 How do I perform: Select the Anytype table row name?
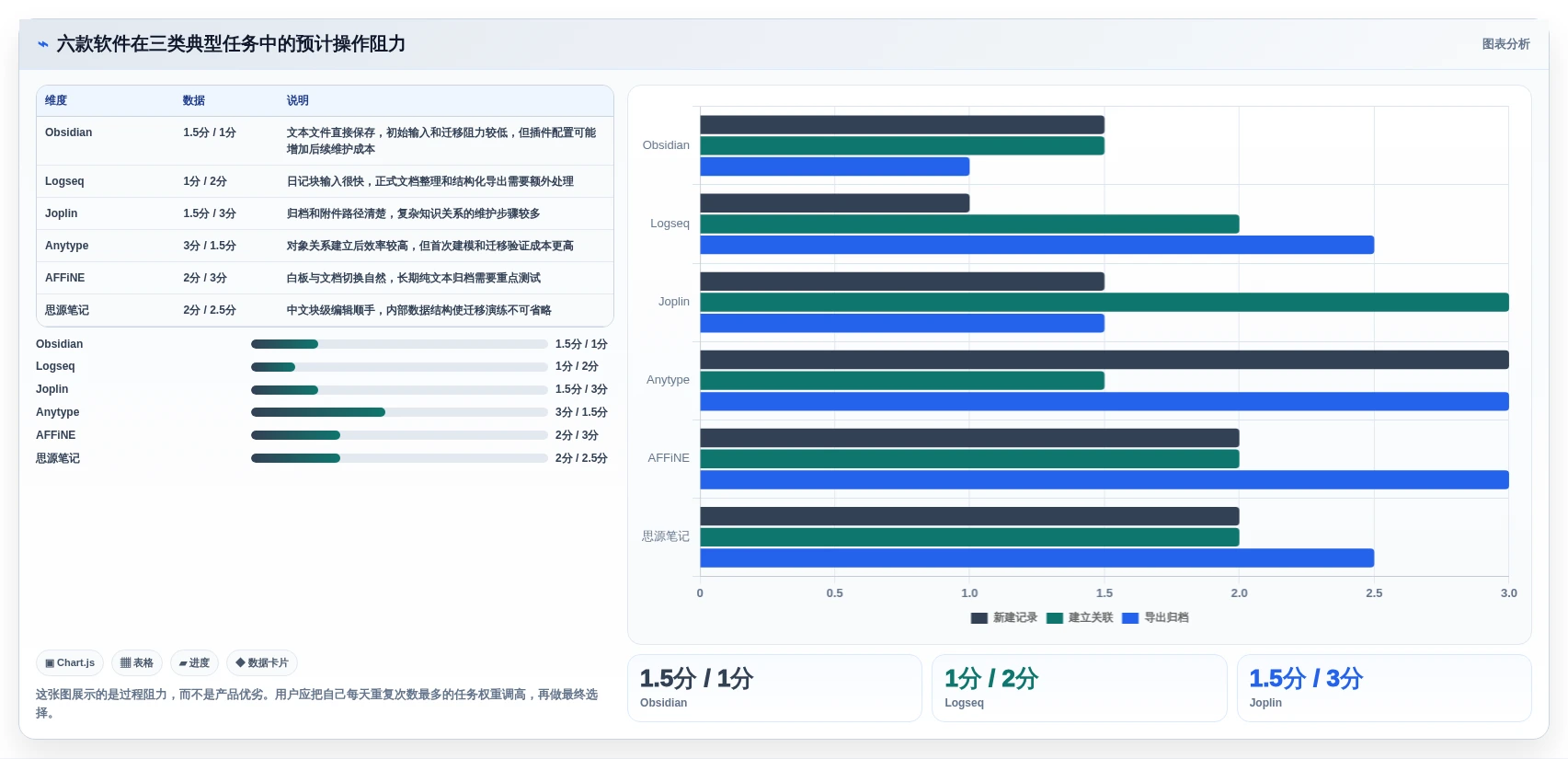point(67,246)
